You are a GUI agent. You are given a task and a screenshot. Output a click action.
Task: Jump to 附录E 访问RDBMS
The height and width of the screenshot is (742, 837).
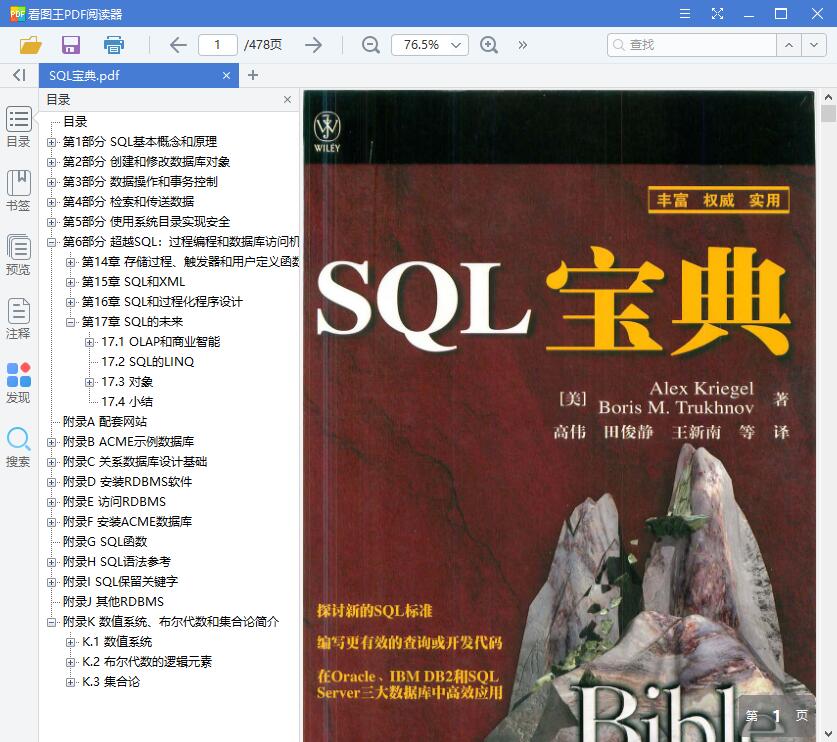coord(114,502)
